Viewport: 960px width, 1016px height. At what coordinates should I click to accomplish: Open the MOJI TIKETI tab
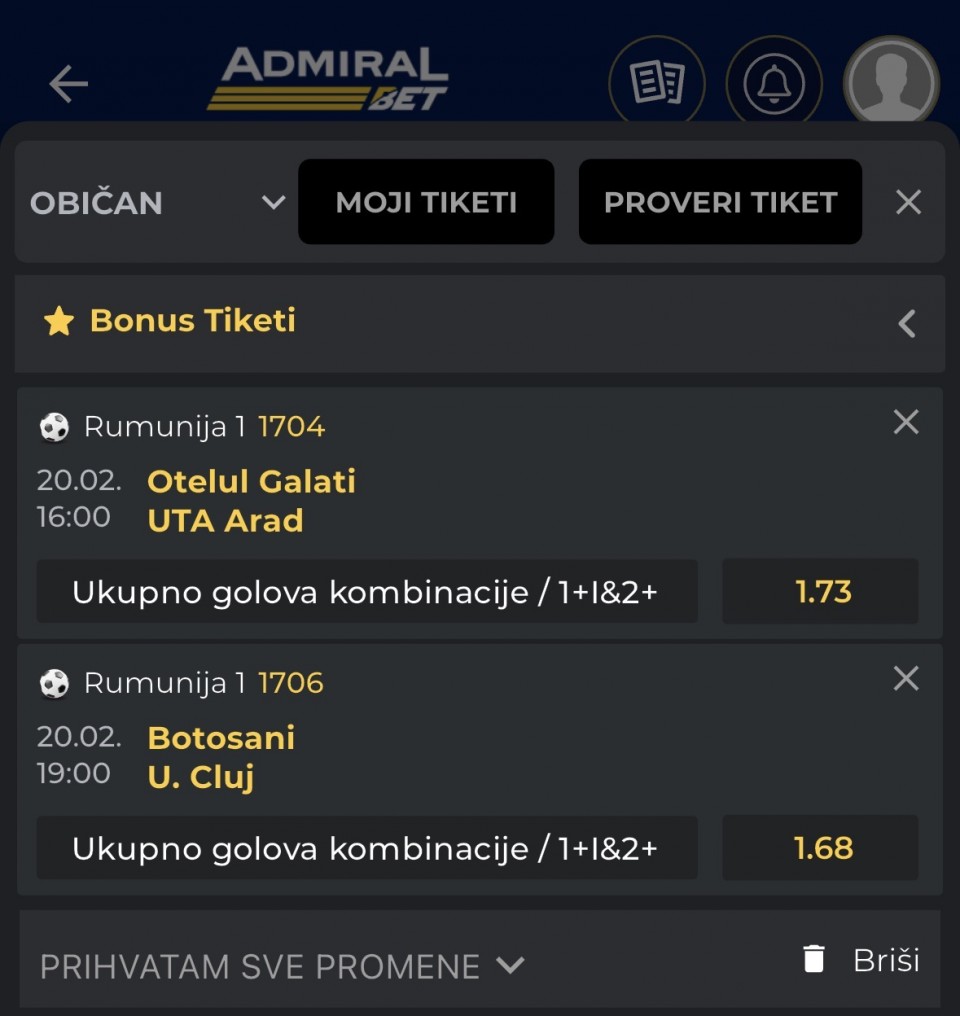[426, 202]
